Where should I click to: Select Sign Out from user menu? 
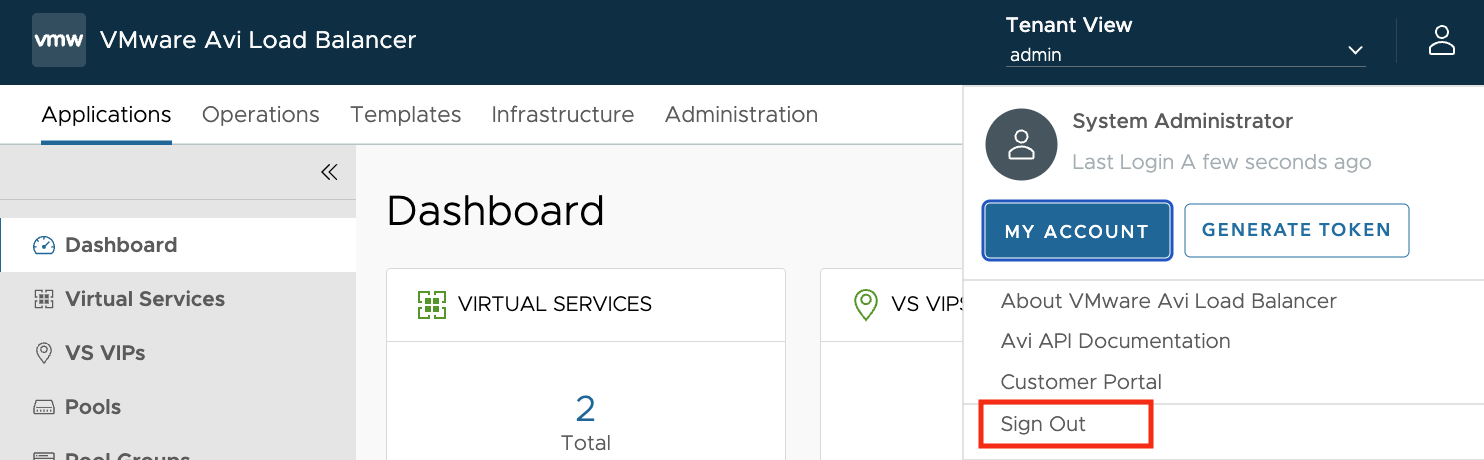click(1043, 424)
